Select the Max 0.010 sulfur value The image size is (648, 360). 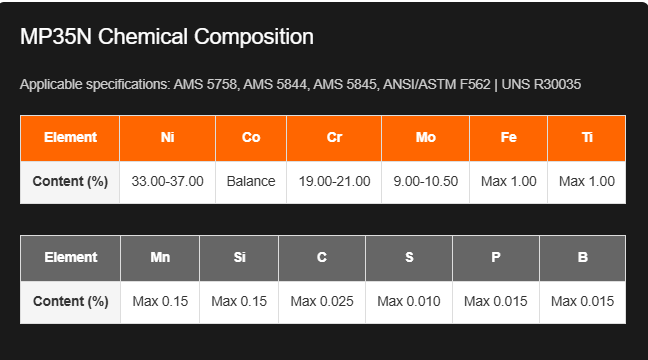pos(409,302)
